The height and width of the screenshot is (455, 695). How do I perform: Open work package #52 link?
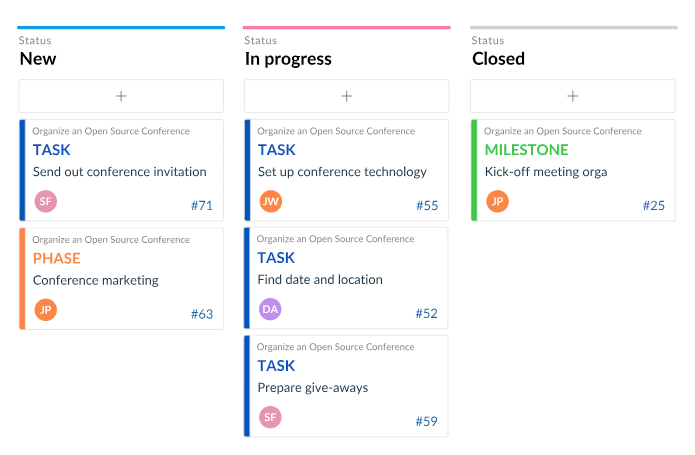(427, 314)
